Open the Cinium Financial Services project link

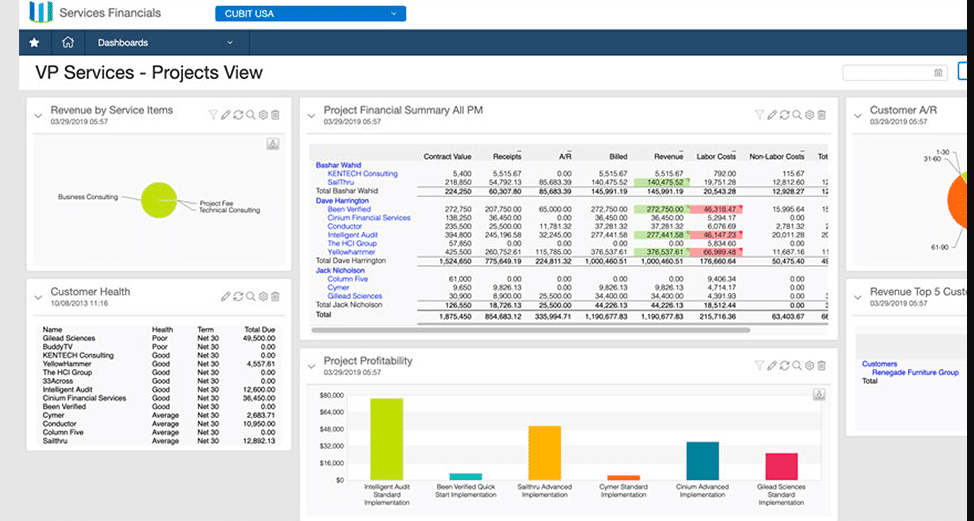pyautogui.click(x=369, y=218)
